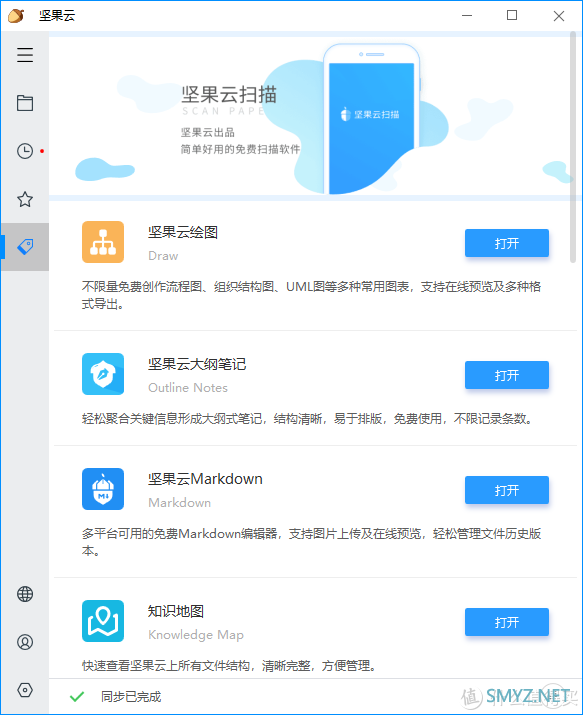Click the 知识地图 map pin icon
This screenshot has height=715, width=583.
point(103,621)
